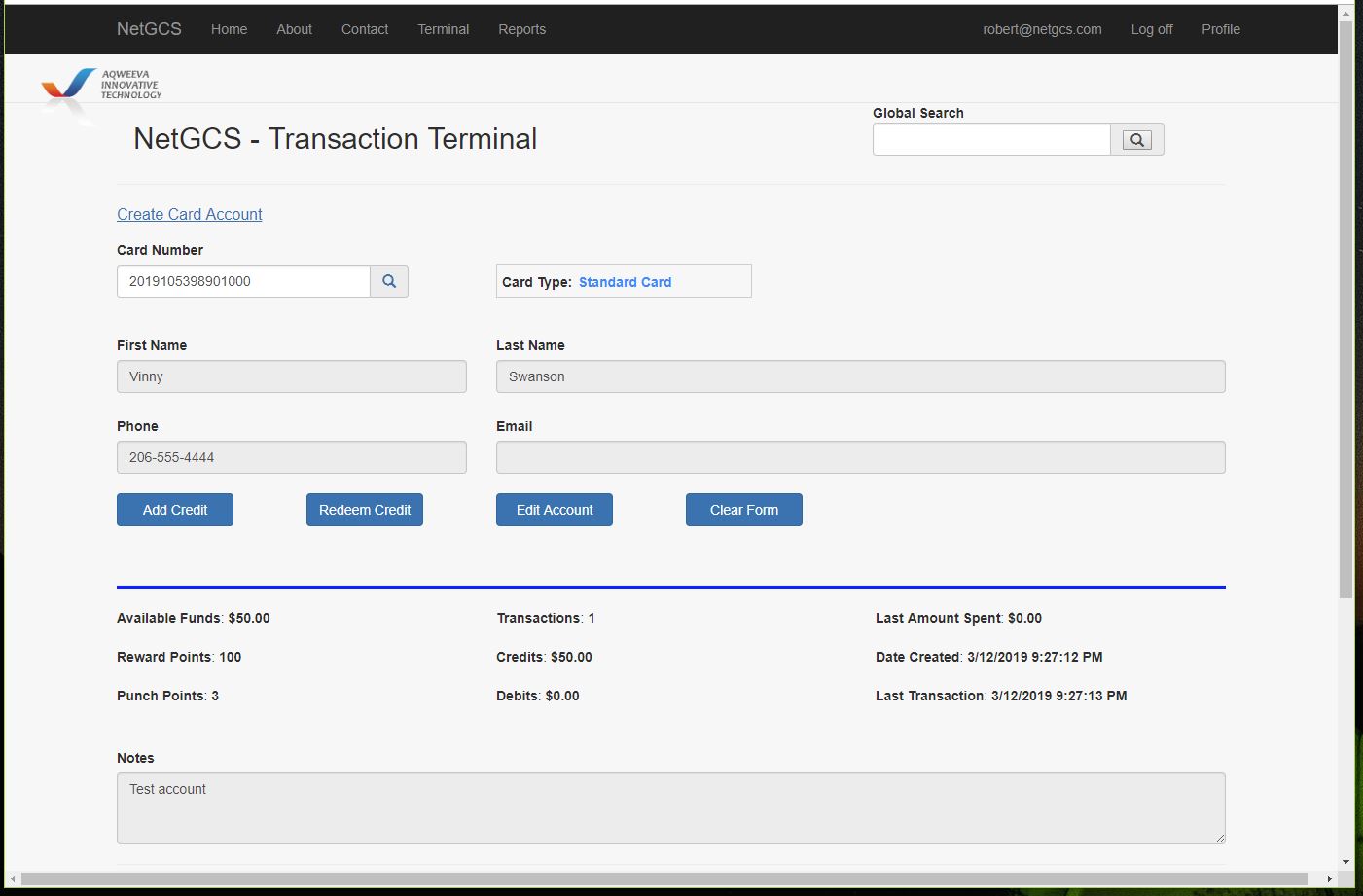
Task: Select Terminal in the navigation bar
Action: 443,29
